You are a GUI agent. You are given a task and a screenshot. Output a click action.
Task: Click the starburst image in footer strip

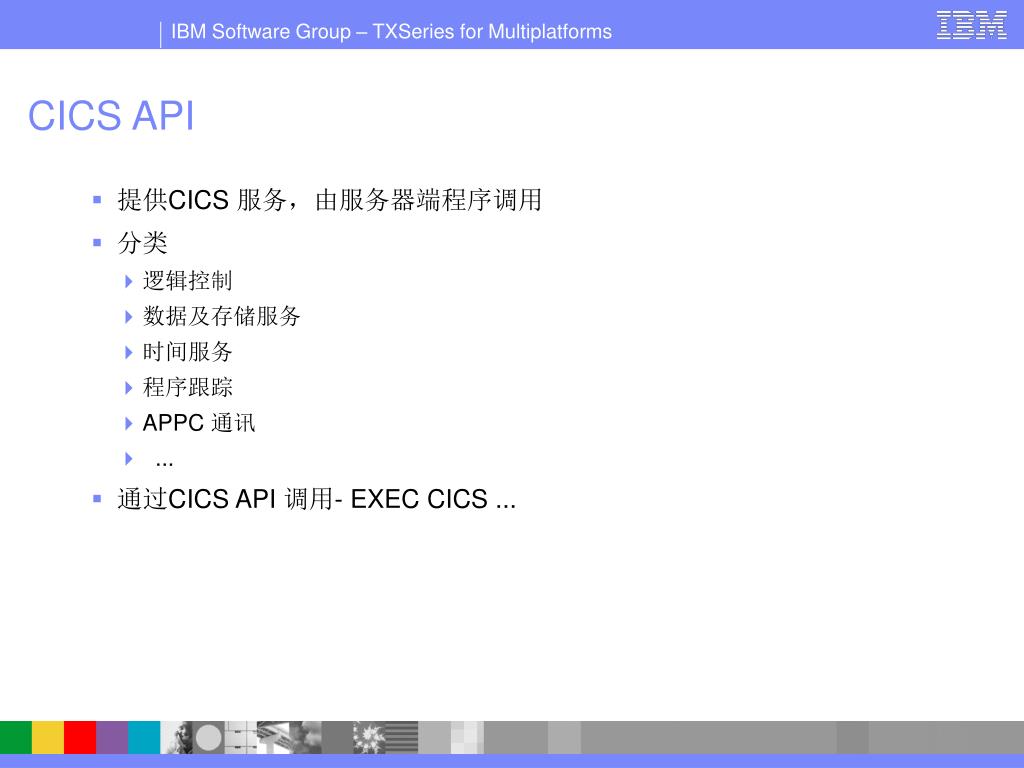click(x=369, y=737)
